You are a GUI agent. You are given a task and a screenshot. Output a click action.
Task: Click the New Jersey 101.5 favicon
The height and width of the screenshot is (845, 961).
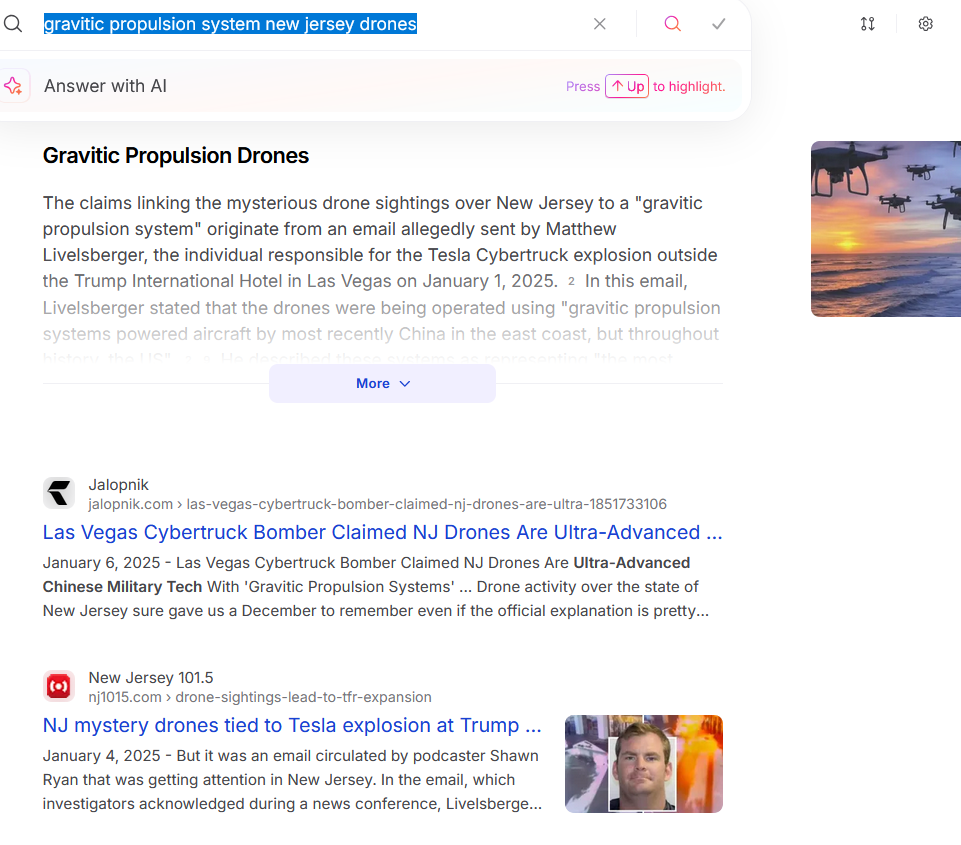(x=59, y=686)
